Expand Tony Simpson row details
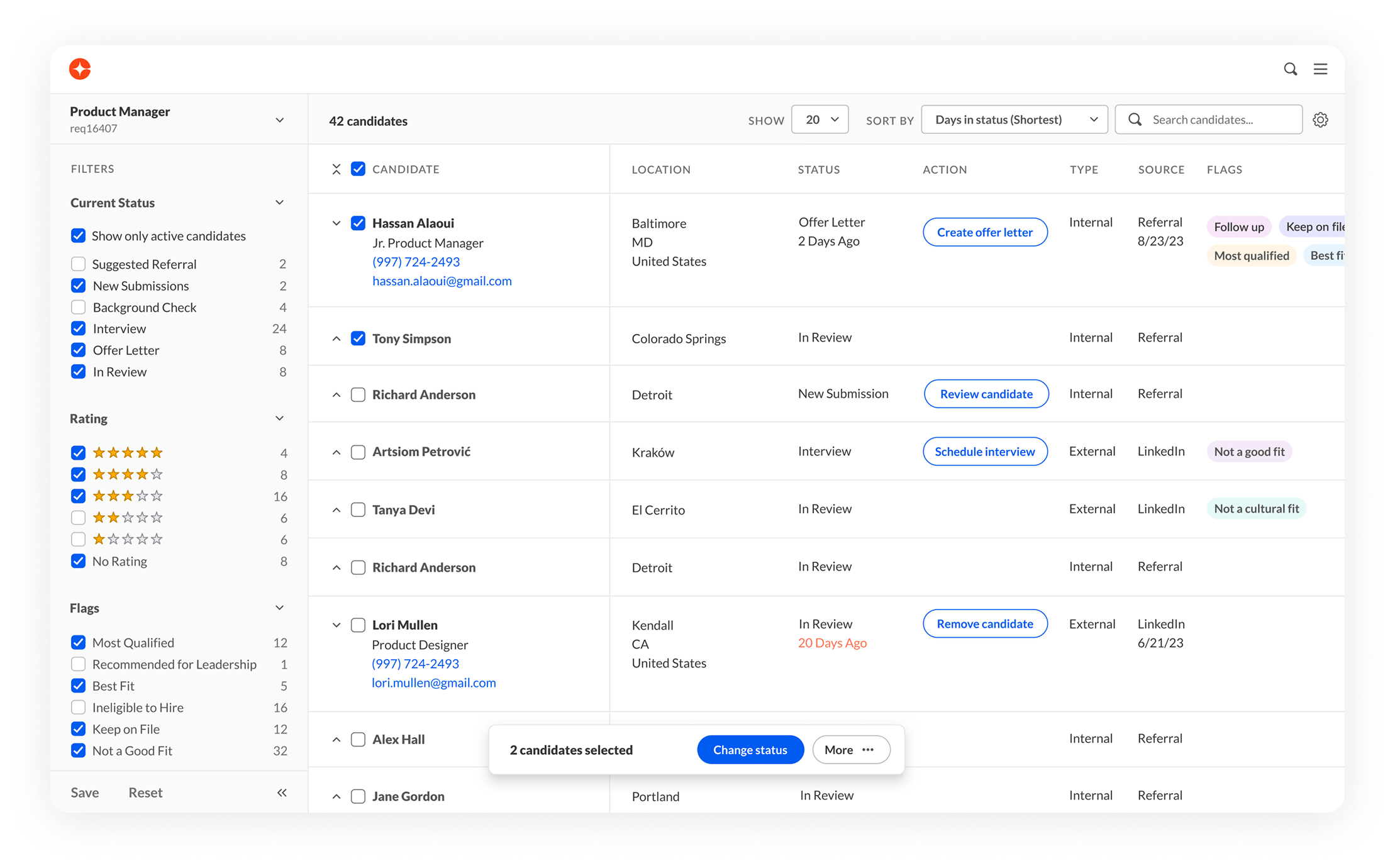 [x=336, y=339]
